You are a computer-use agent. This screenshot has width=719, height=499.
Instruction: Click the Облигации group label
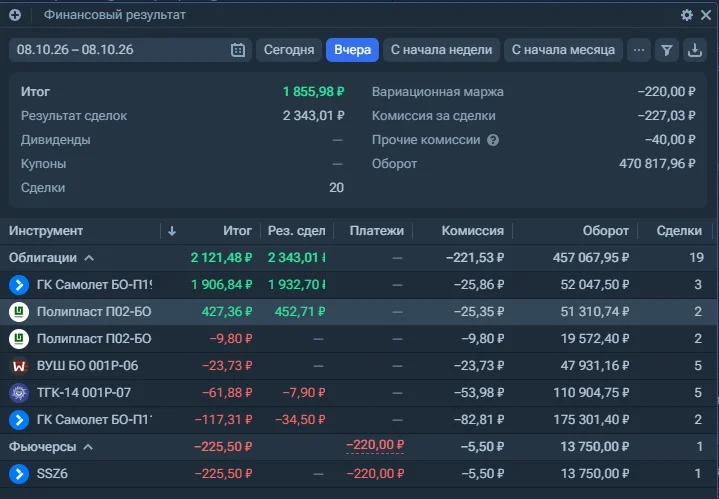(43, 258)
